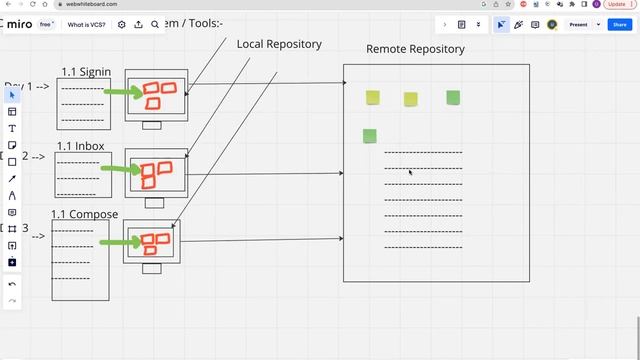Open more apps plus tool
640x360 pixels.
pyautogui.click(x=12, y=262)
